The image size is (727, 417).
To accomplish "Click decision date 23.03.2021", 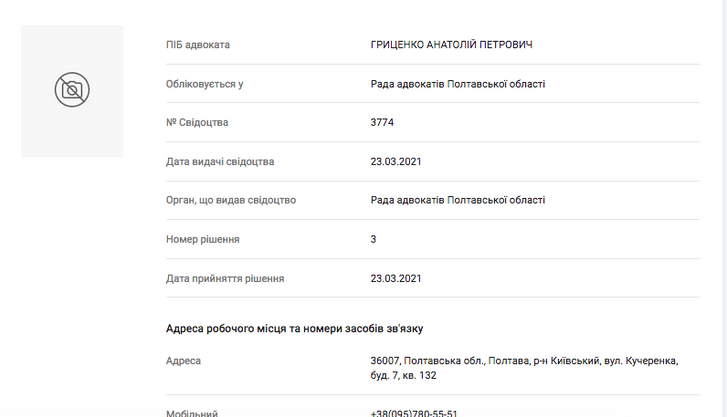I will tap(396, 278).
